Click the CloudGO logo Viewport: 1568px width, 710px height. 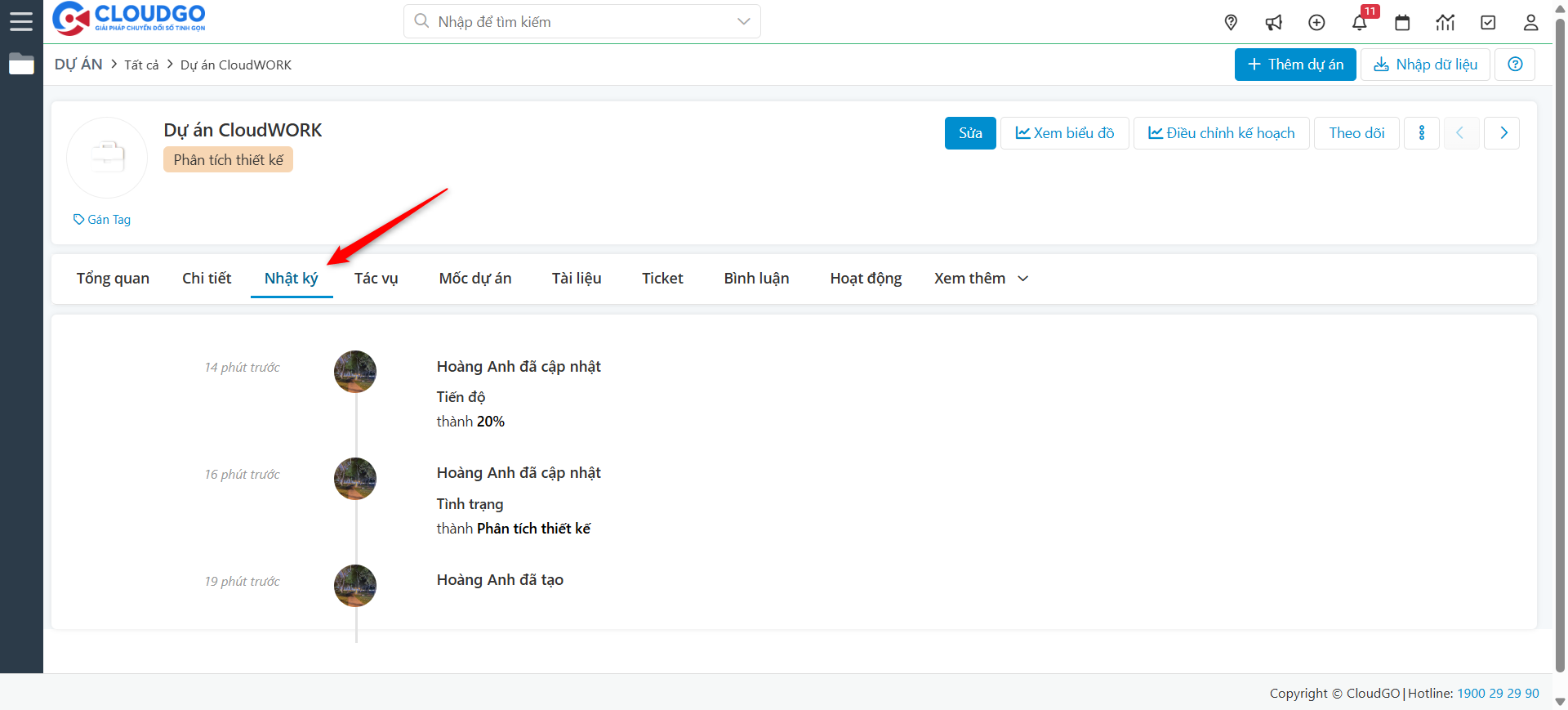[129, 18]
